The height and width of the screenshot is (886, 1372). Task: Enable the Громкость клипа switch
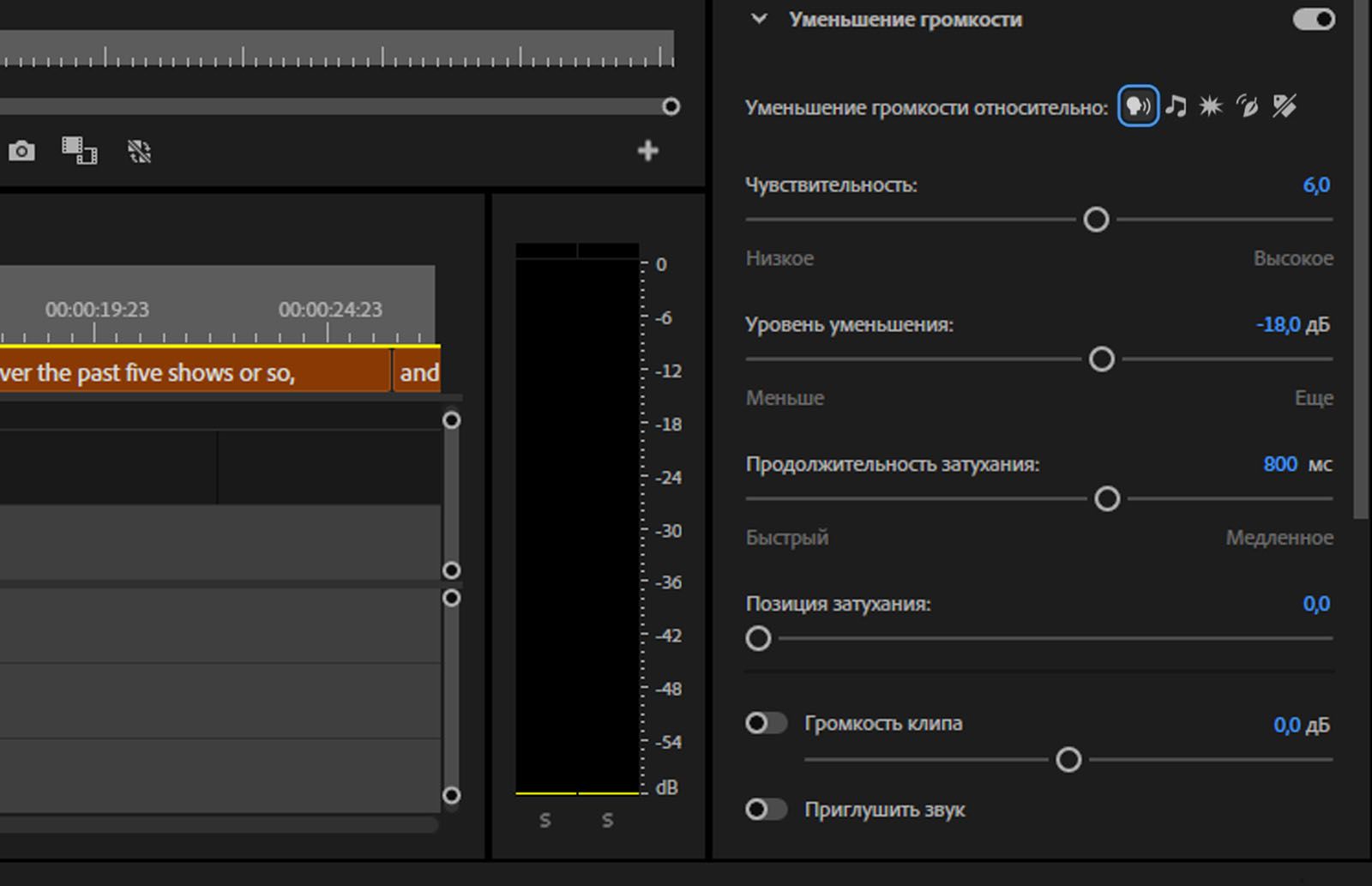766,723
